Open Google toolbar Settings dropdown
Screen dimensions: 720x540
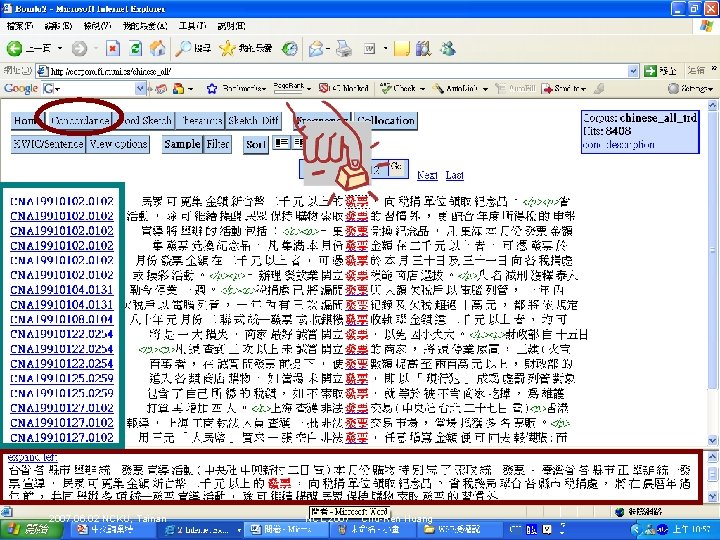690,88
